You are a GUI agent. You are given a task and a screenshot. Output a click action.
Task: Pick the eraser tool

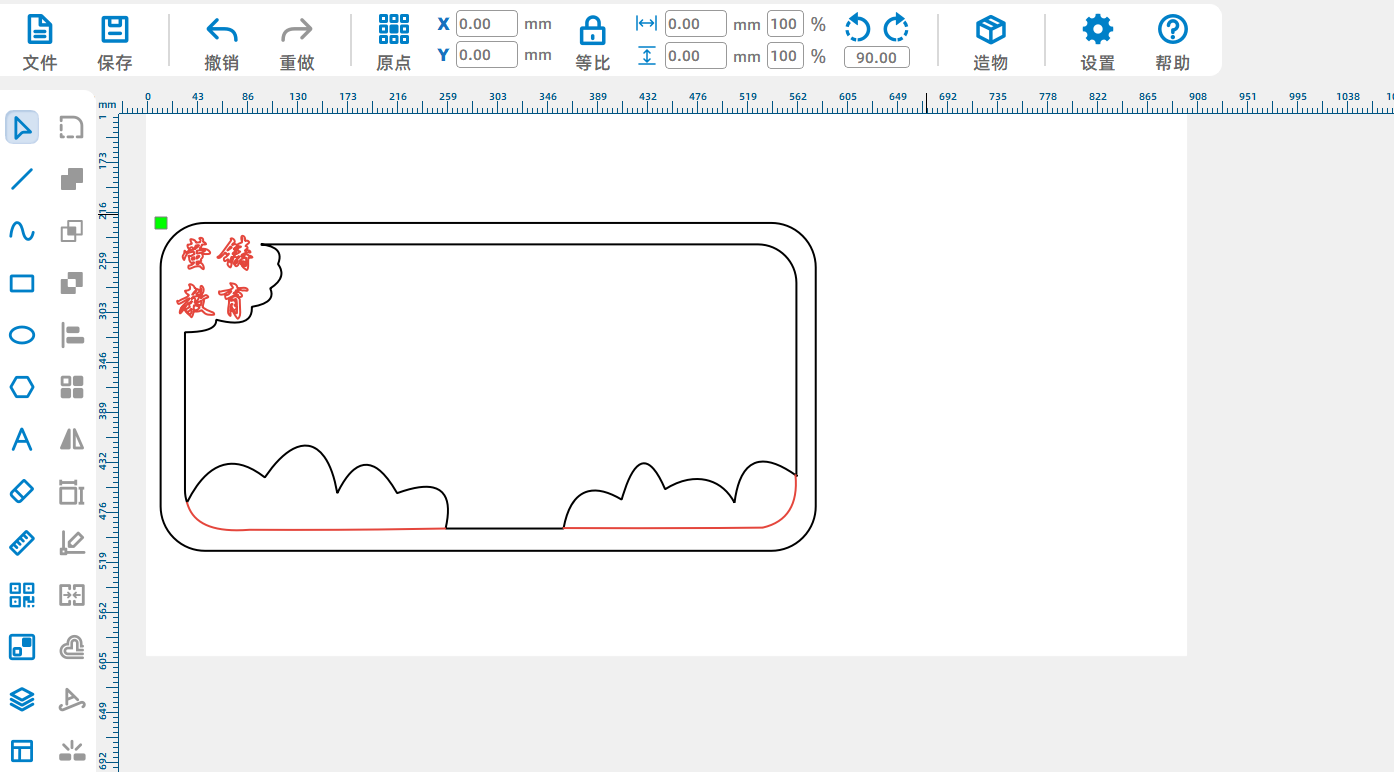click(22, 491)
